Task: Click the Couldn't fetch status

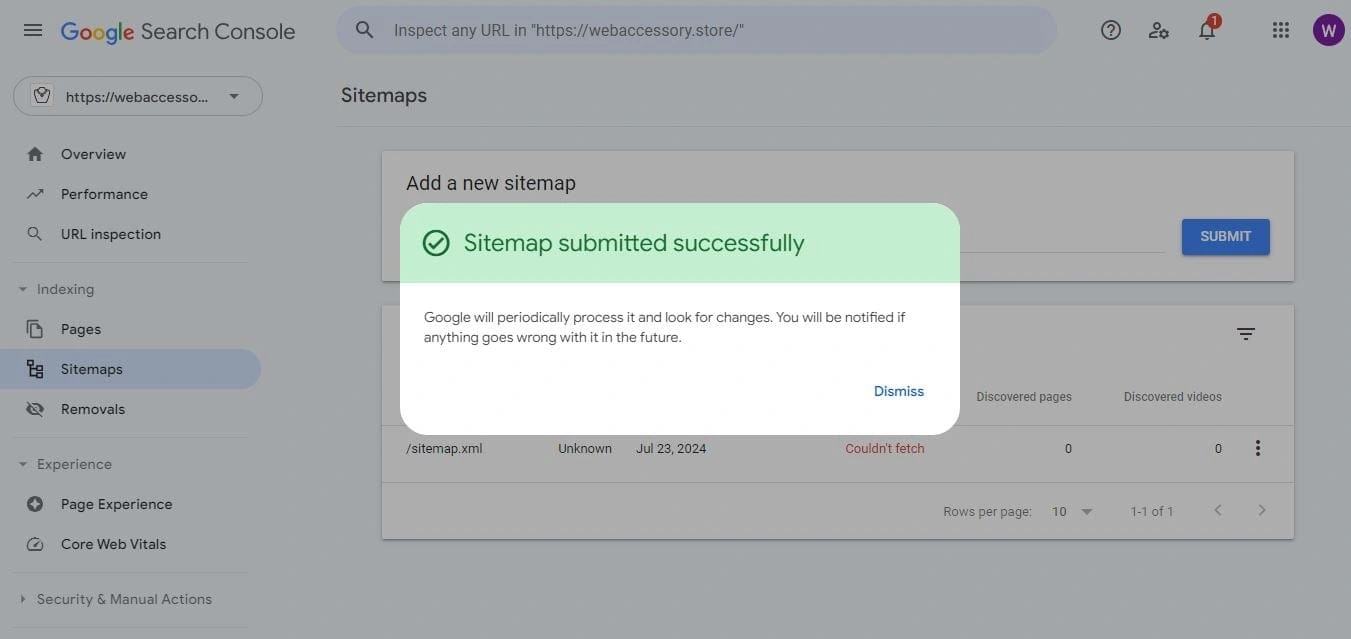Action: (x=885, y=448)
